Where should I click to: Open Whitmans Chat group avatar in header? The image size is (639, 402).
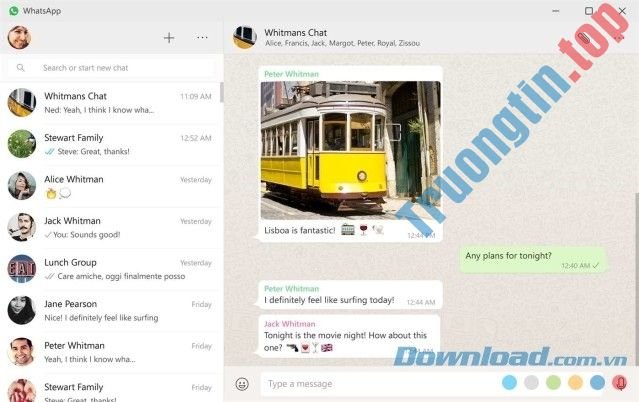click(x=245, y=37)
